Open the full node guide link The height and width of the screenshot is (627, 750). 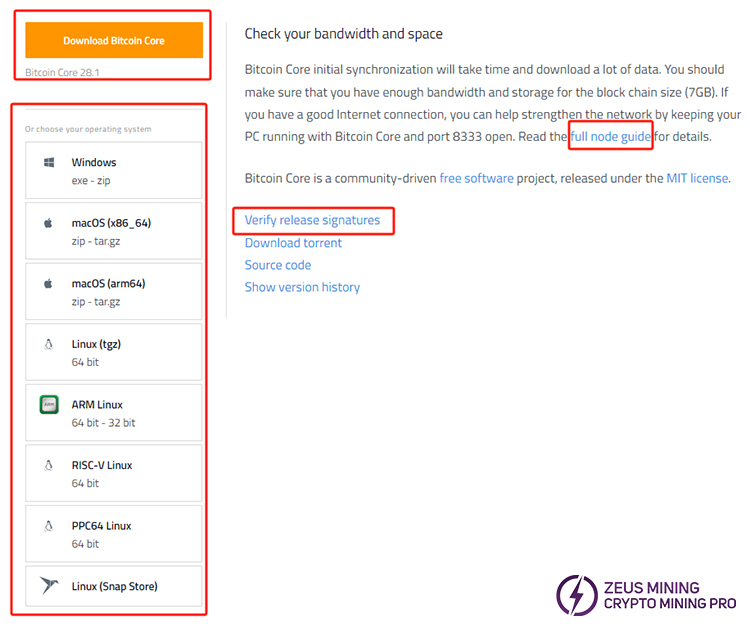(x=611, y=136)
